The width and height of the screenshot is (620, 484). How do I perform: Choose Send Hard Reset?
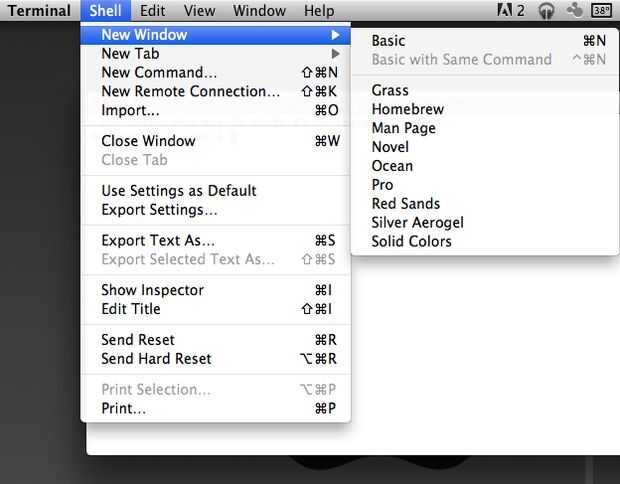tap(156, 358)
